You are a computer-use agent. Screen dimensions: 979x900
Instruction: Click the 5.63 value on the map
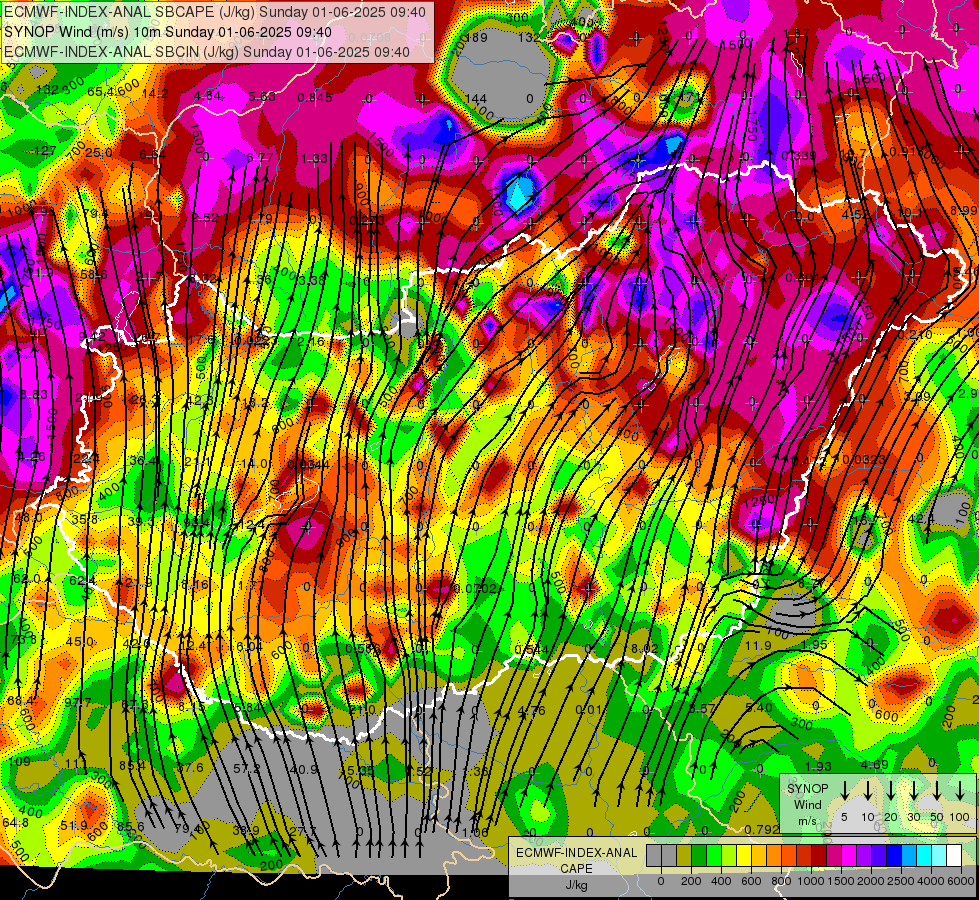click(262, 96)
